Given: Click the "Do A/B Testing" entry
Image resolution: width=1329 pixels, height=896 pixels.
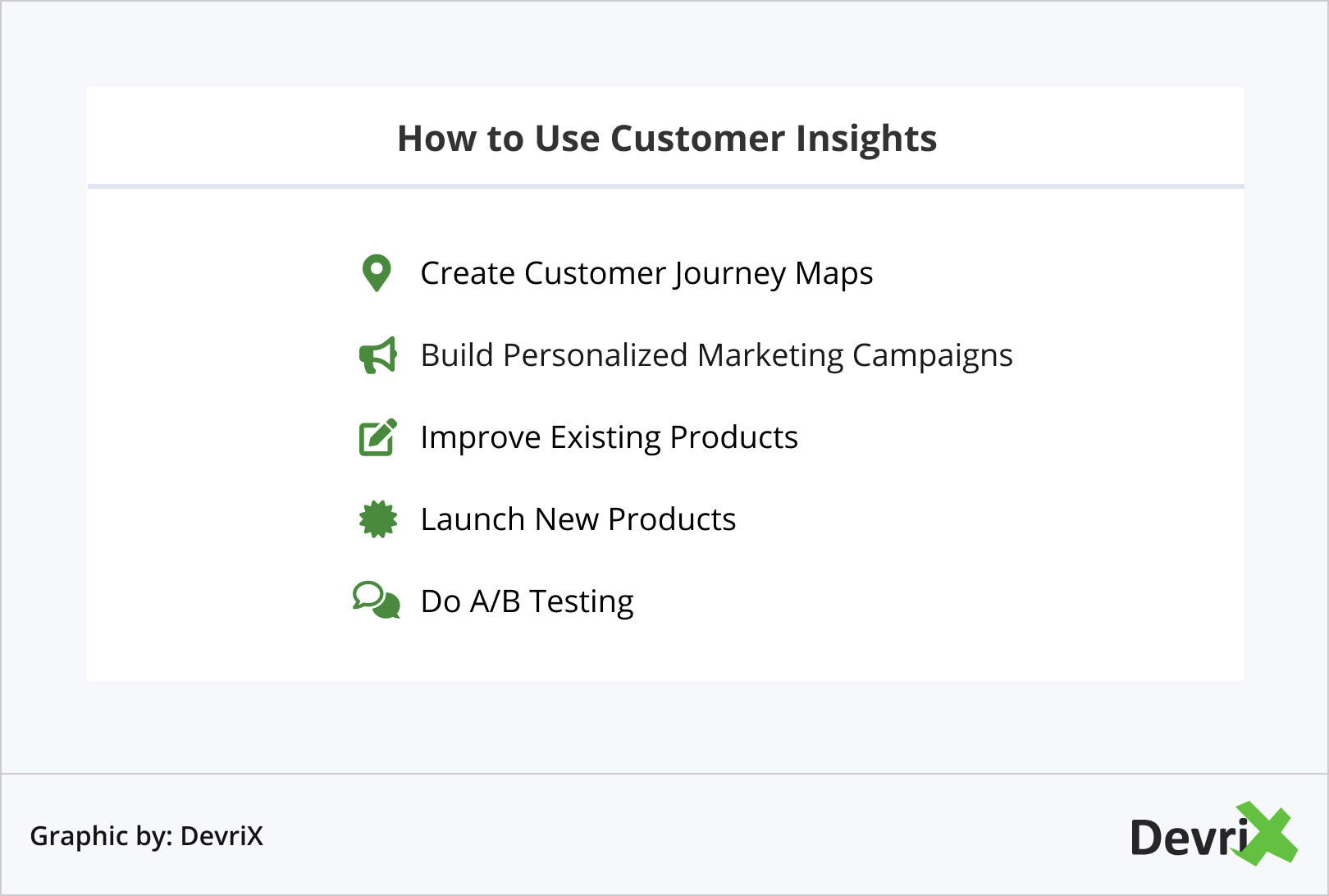Looking at the screenshot, I should [x=527, y=601].
